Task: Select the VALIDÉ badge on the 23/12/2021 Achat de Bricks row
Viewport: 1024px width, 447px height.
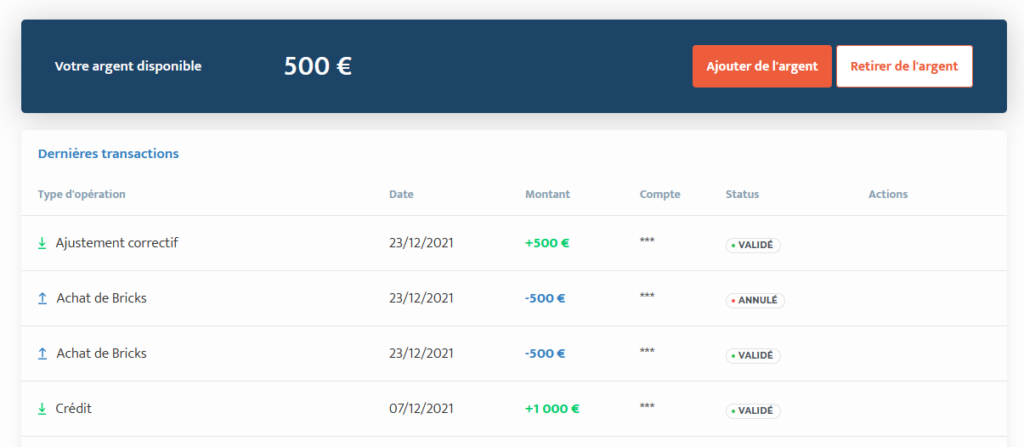Action: click(753, 356)
